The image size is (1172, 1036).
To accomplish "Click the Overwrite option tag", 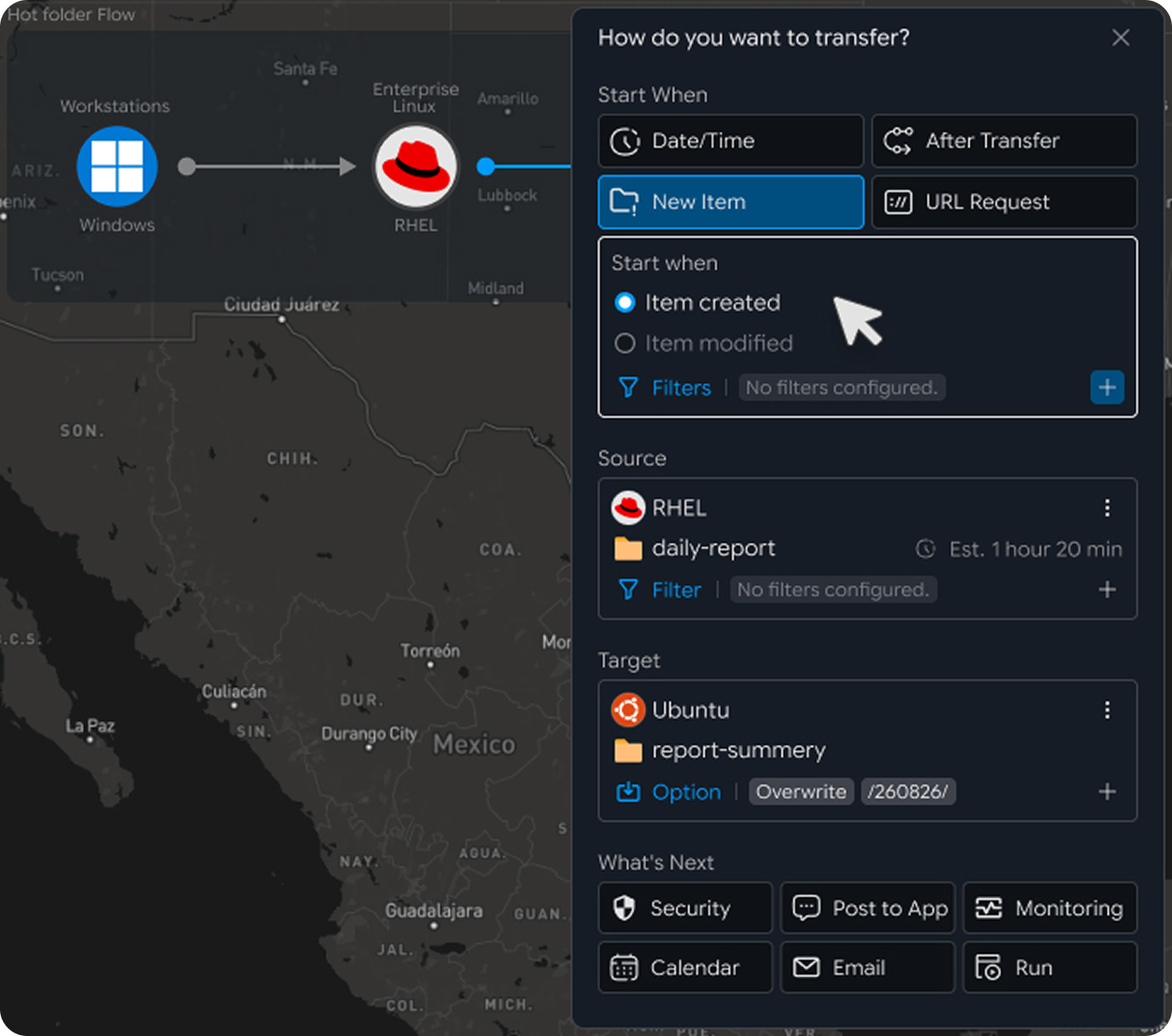I will pos(802,791).
